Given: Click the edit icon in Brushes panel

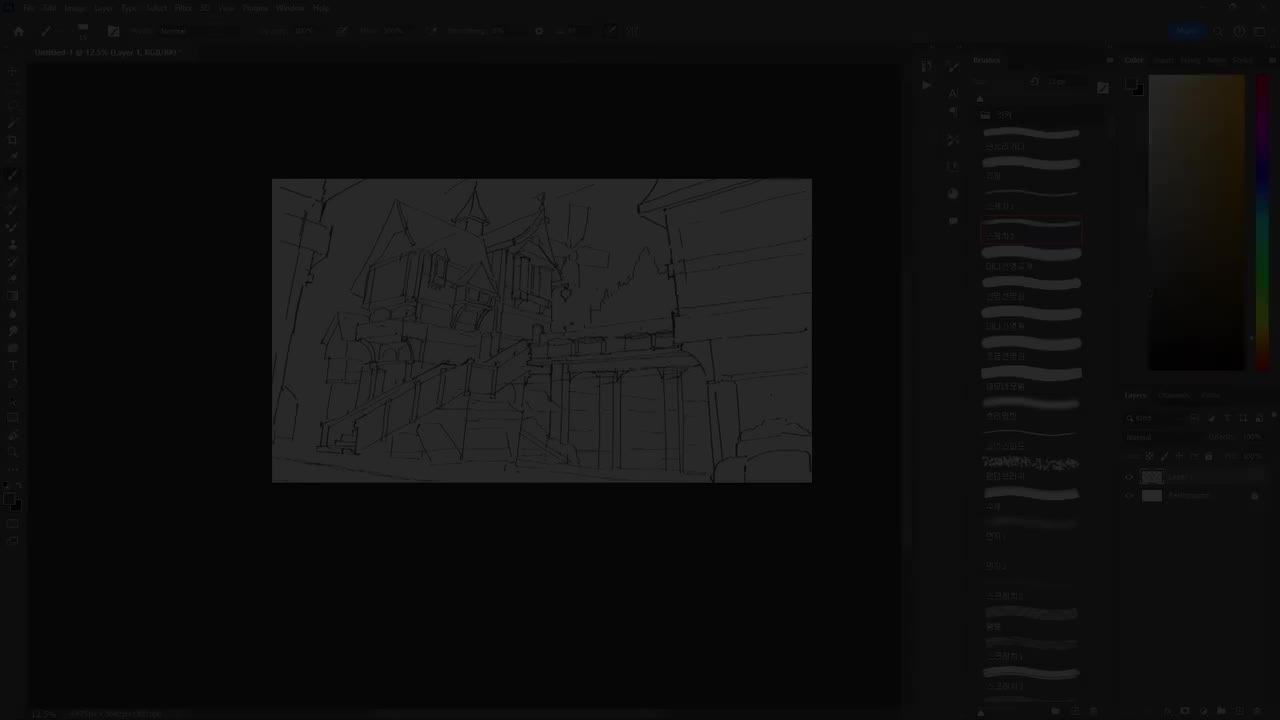Looking at the screenshot, I should tap(1102, 87).
